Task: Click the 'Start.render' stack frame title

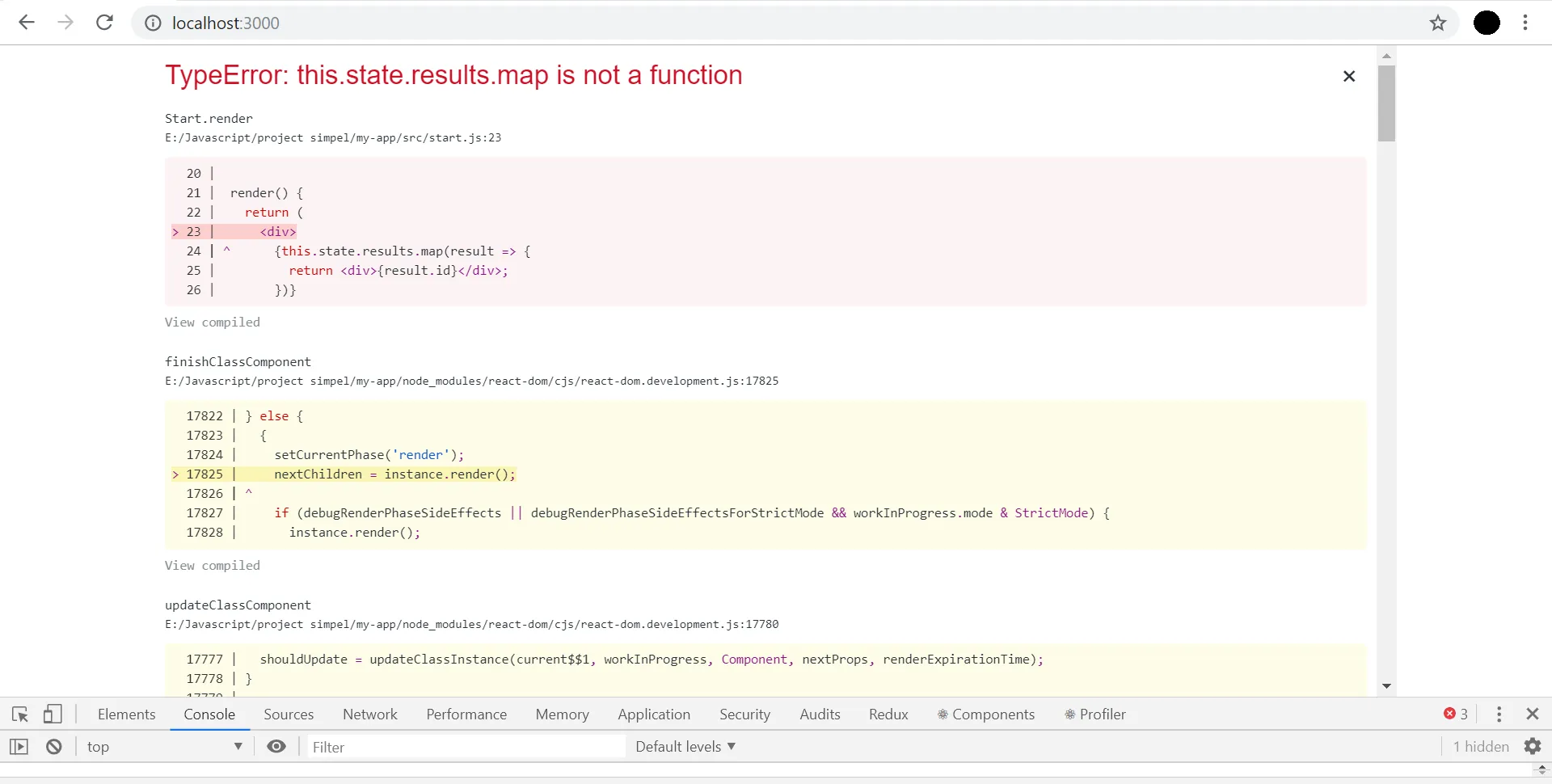Action: click(x=209, y=119)
